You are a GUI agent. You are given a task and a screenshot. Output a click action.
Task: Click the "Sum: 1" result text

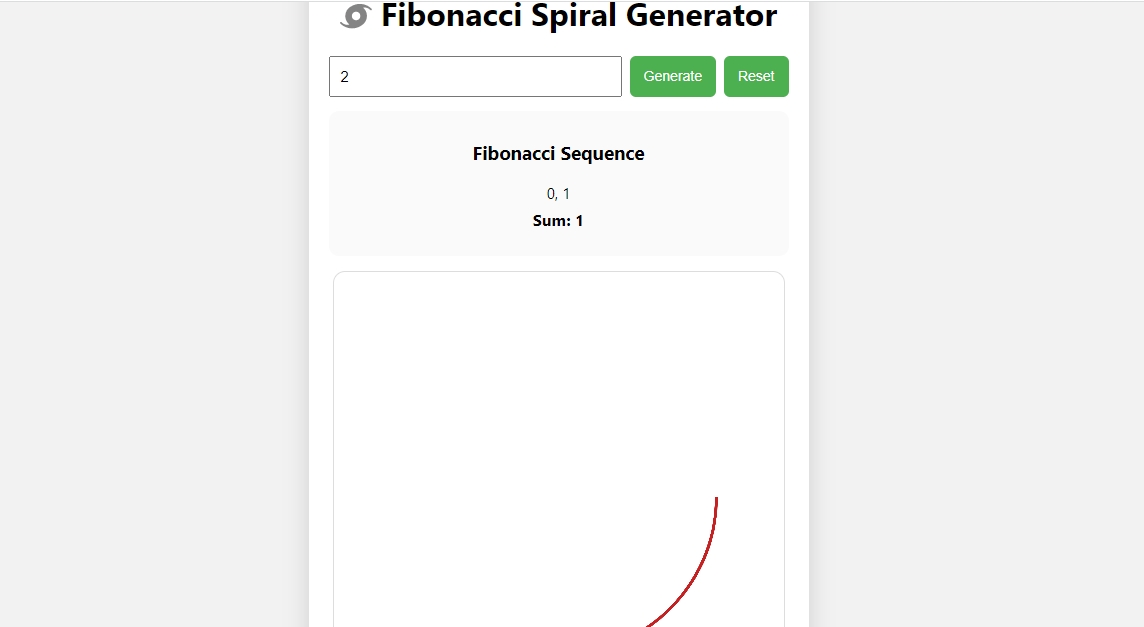coord(558,220)
